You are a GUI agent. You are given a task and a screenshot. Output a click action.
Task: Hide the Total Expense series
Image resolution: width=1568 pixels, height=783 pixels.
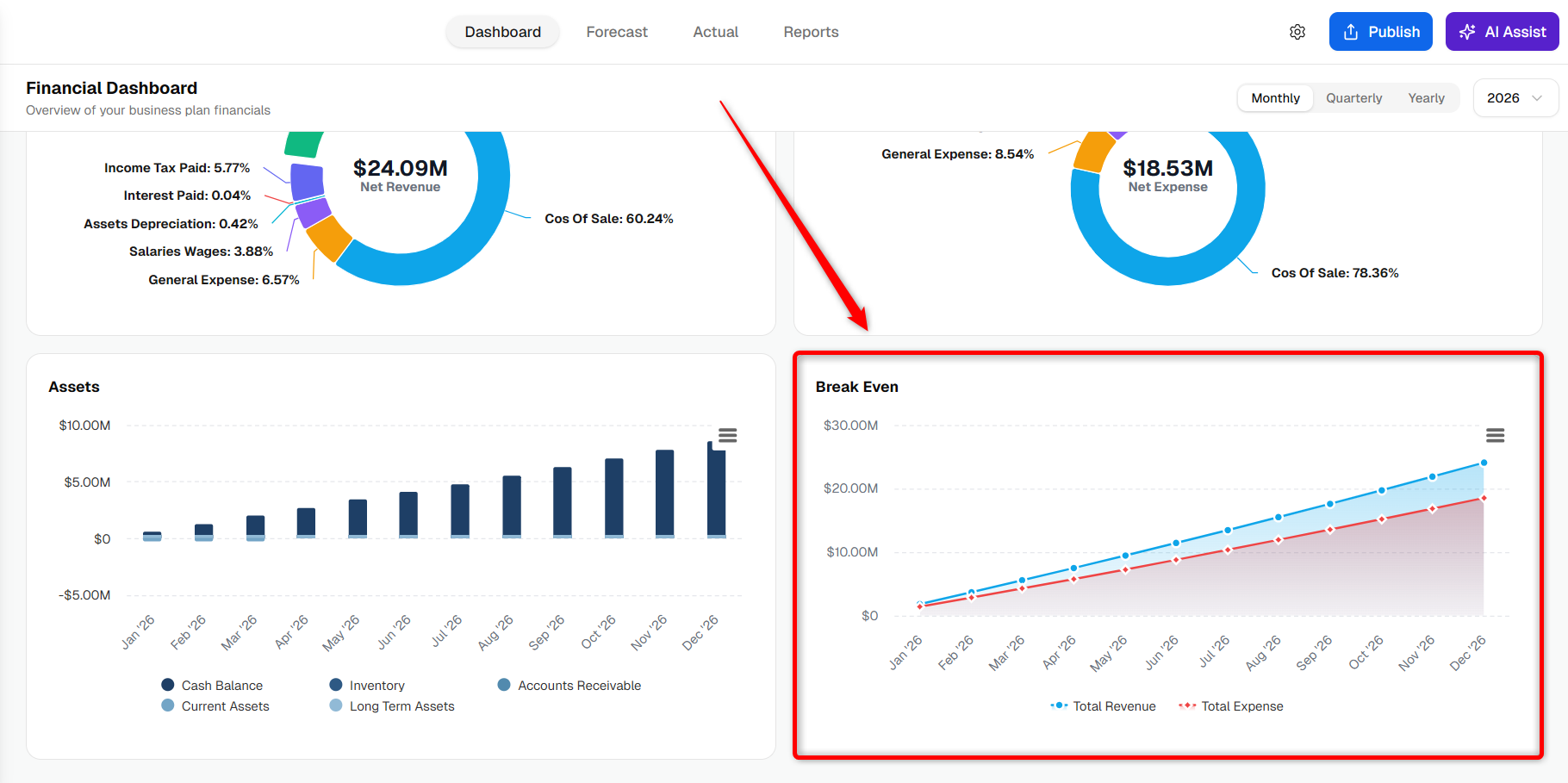click(x=1231, y=705)
